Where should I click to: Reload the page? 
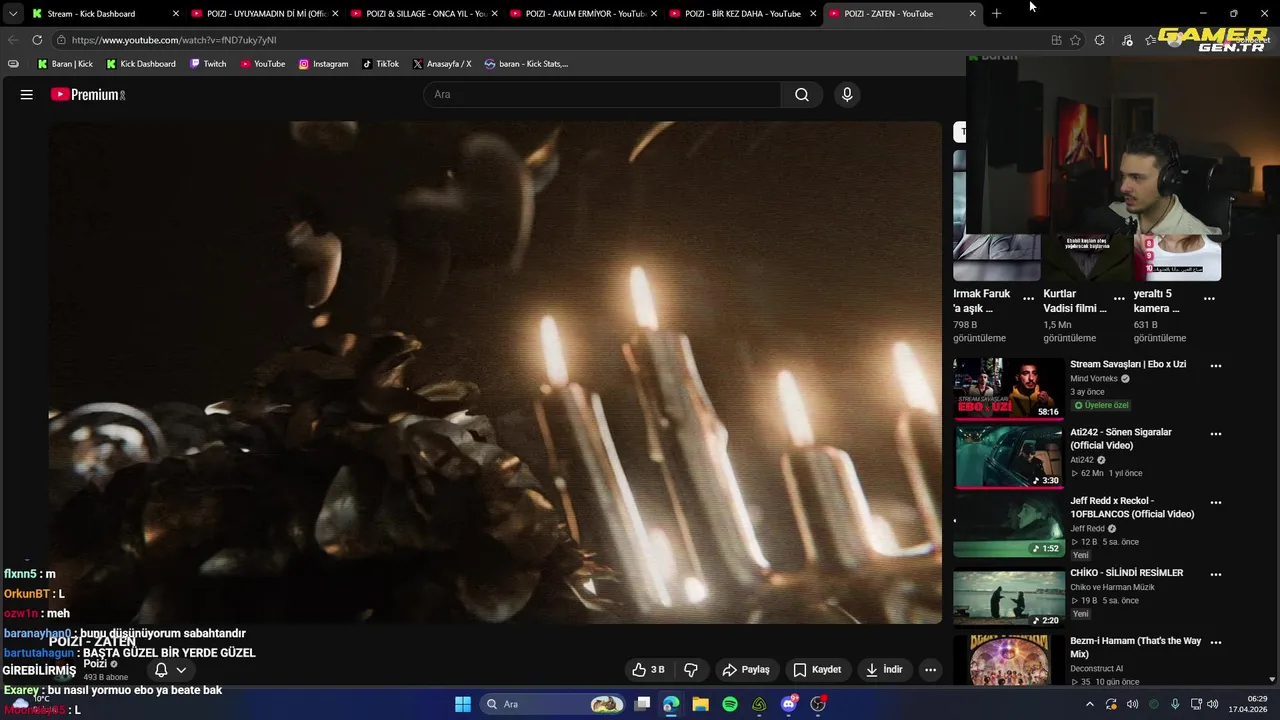point(37,40)
